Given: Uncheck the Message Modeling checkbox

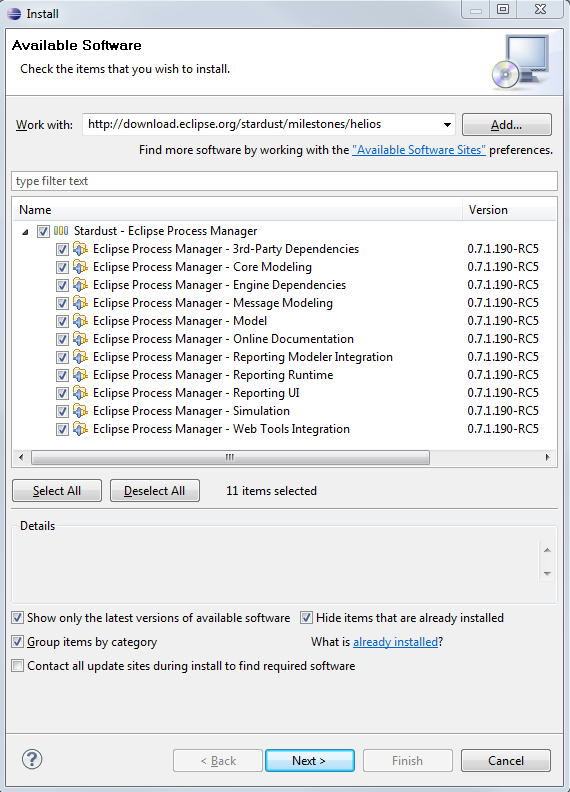Looking at the screenshot, I should (62, 304).
